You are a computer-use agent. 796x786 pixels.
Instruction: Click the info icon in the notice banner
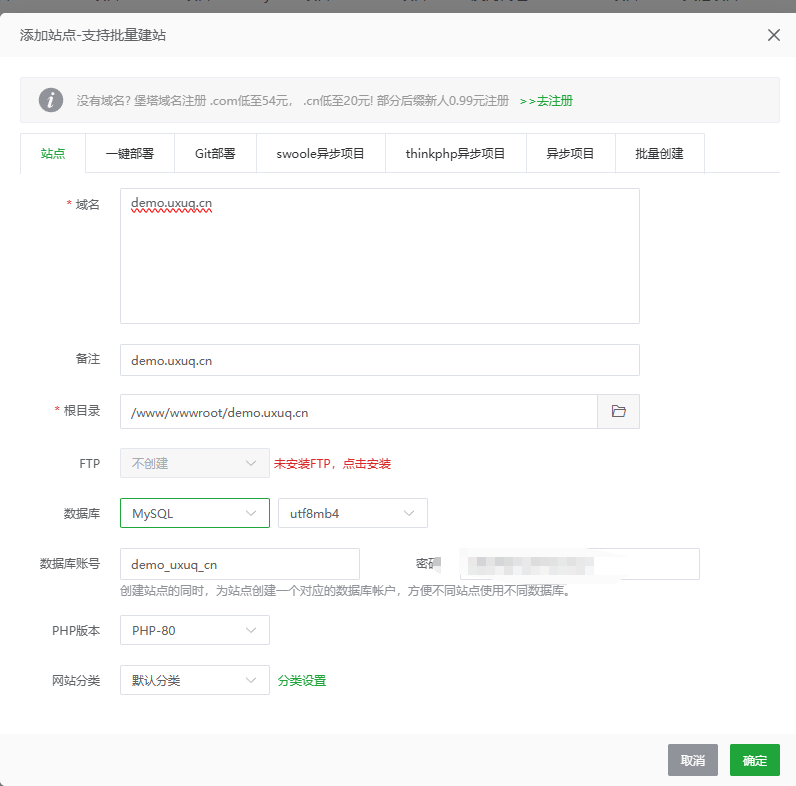[51, 100]
